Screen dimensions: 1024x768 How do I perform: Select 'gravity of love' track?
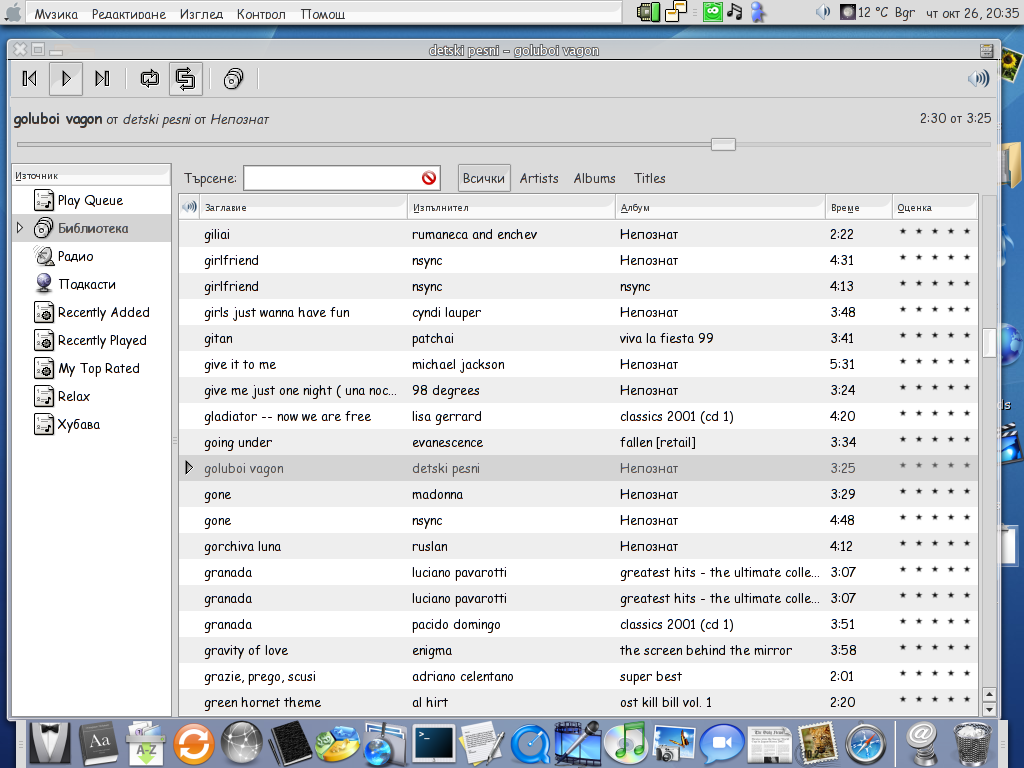pyautogui.click(x=578, y=650)
